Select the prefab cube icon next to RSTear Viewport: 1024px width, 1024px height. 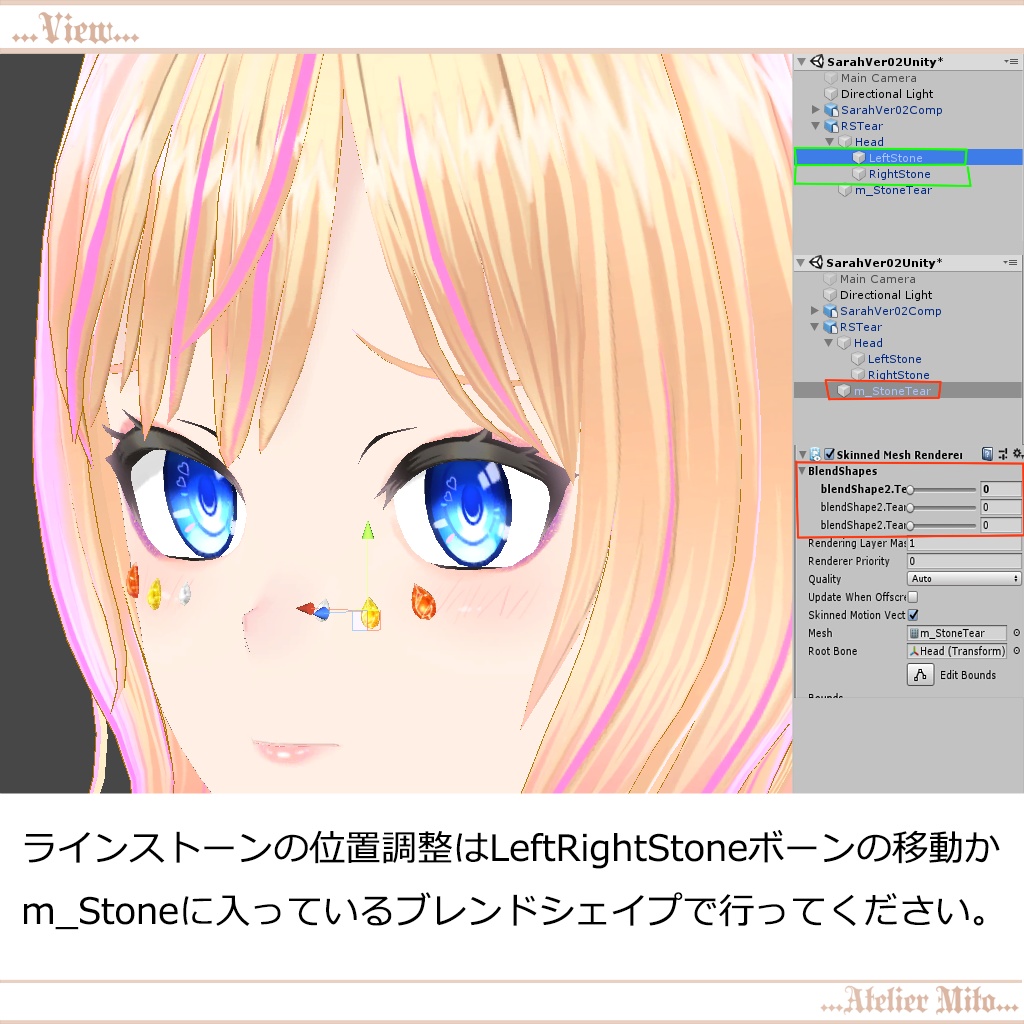click(833, 126)
